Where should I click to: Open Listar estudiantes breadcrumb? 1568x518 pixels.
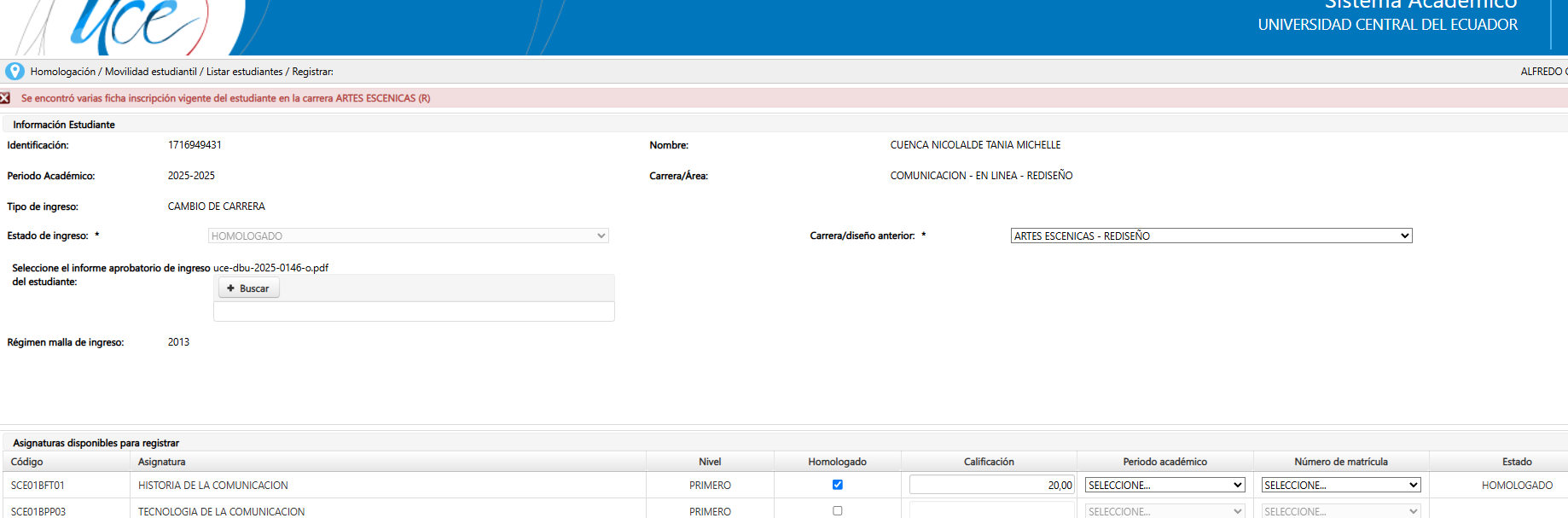[x=245, y=72]
